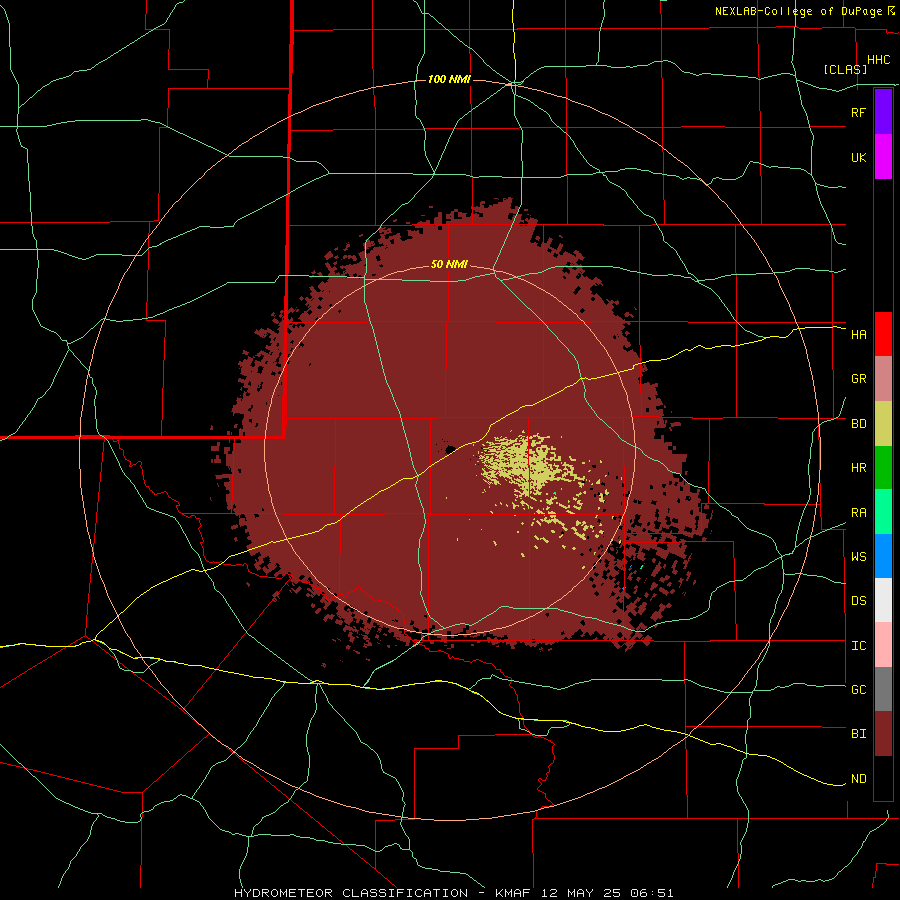This screenshot has height=900, width=900.
Task: Click the RA legend label
Action: point(858,513)
